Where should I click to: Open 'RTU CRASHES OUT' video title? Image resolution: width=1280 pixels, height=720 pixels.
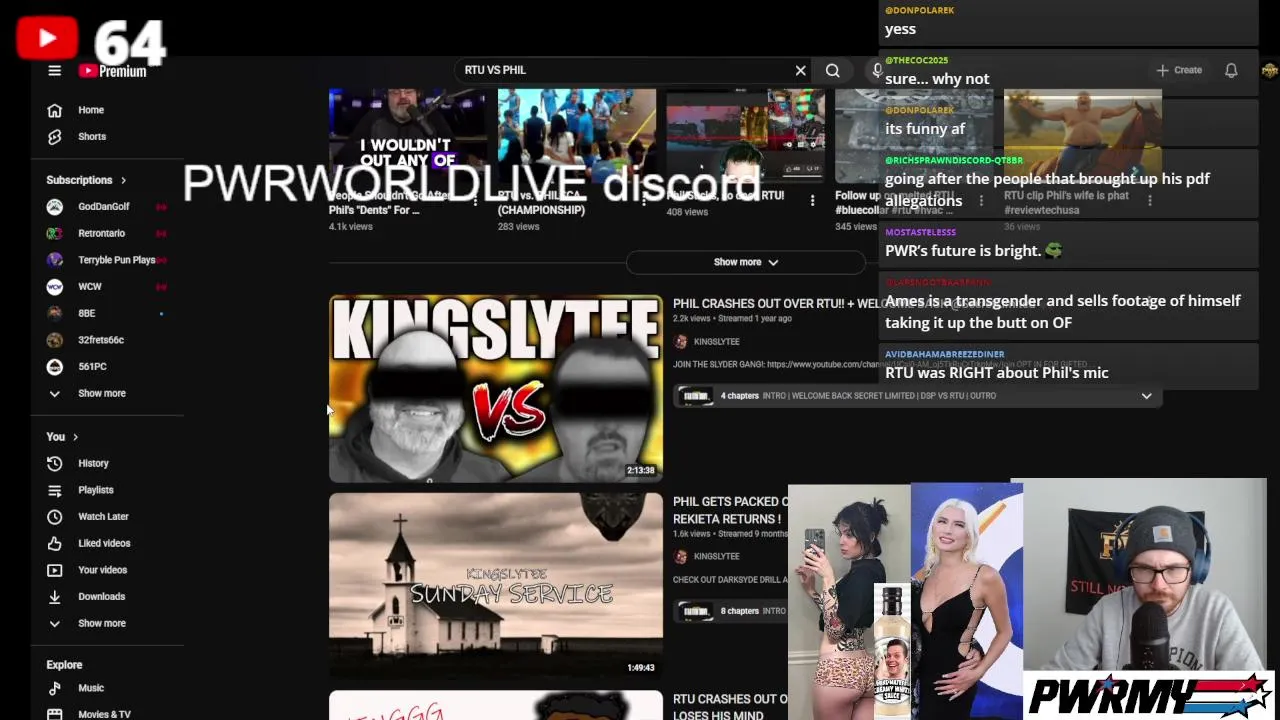coord(730,707)
